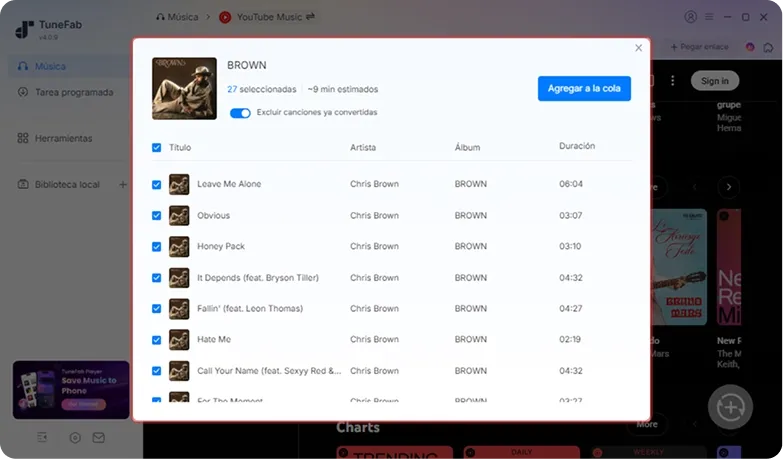Click the home icon near Pegar enlace
783x459 pixels.
pyautogui.click(x=768, y=47)
